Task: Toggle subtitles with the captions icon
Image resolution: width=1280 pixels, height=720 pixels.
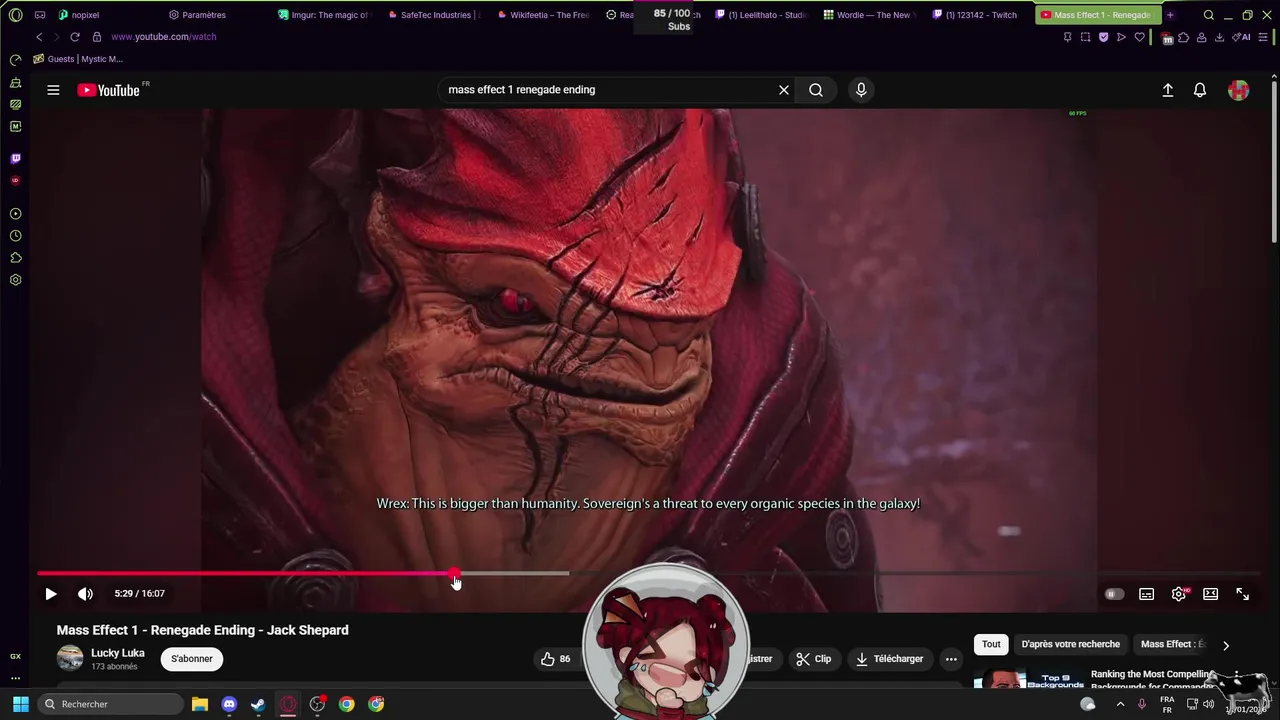Action: (x=1147, y=594)
